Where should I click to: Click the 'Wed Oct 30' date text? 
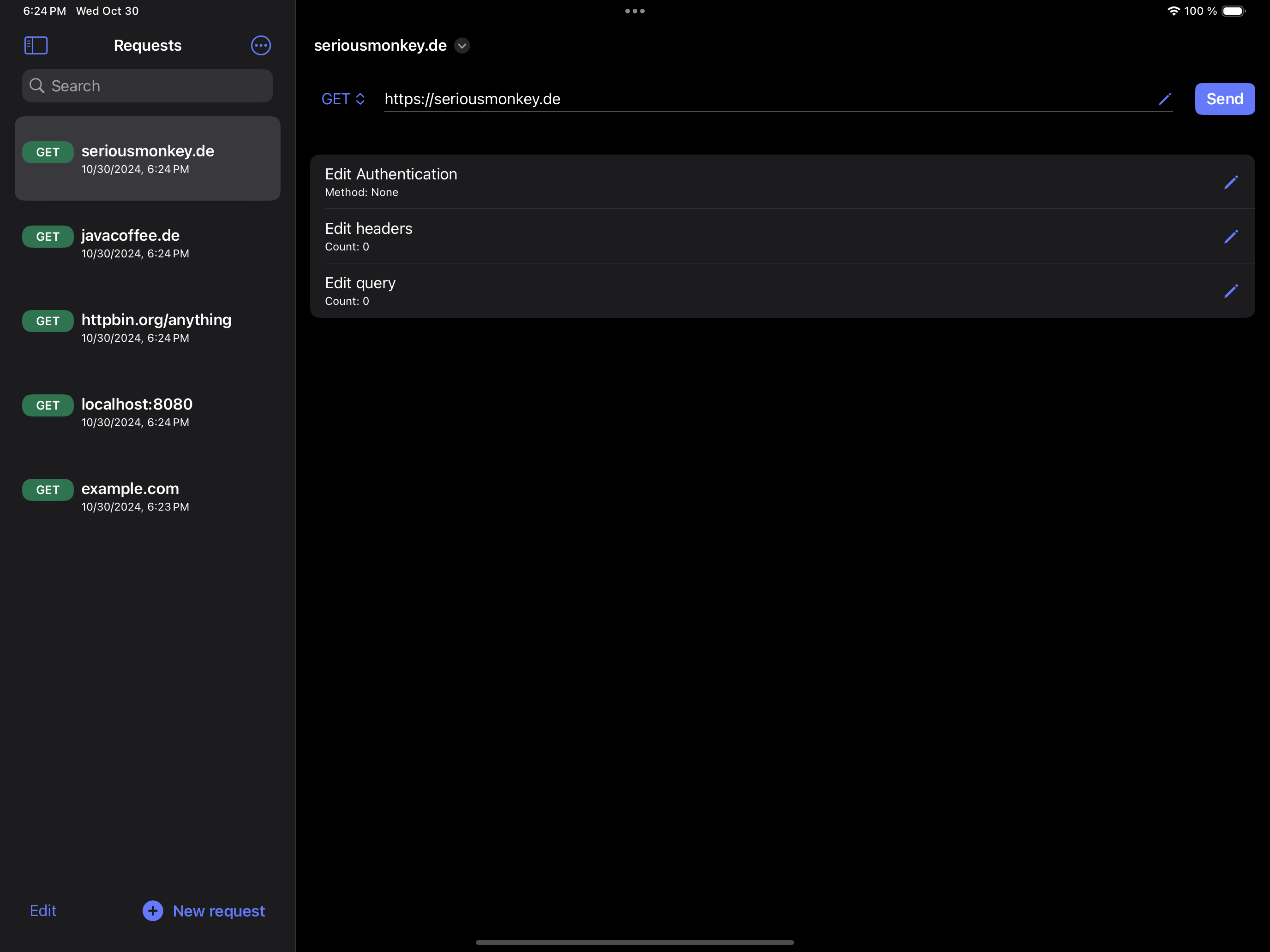108,11
